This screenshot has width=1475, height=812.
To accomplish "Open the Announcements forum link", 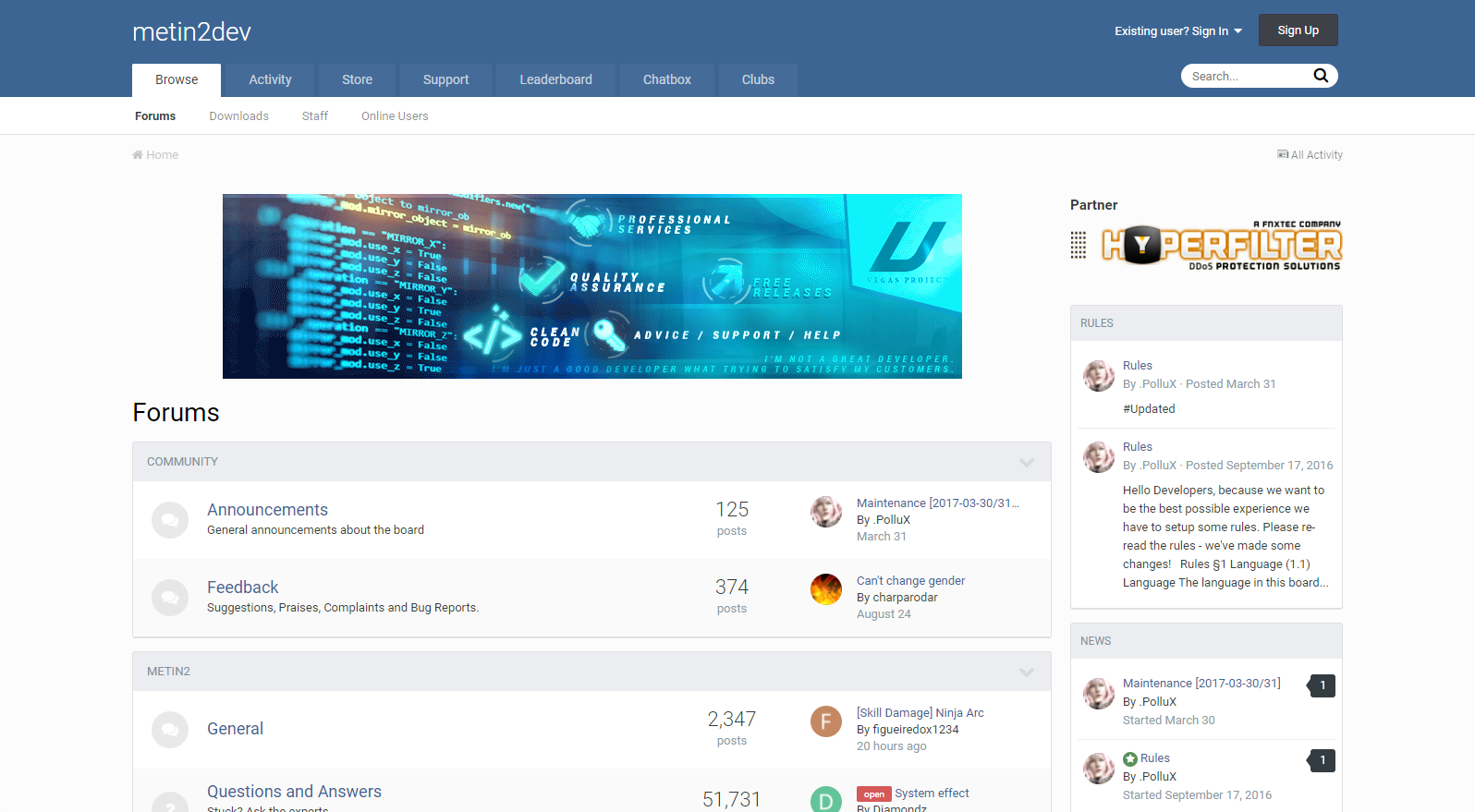I will click(267, 510).
